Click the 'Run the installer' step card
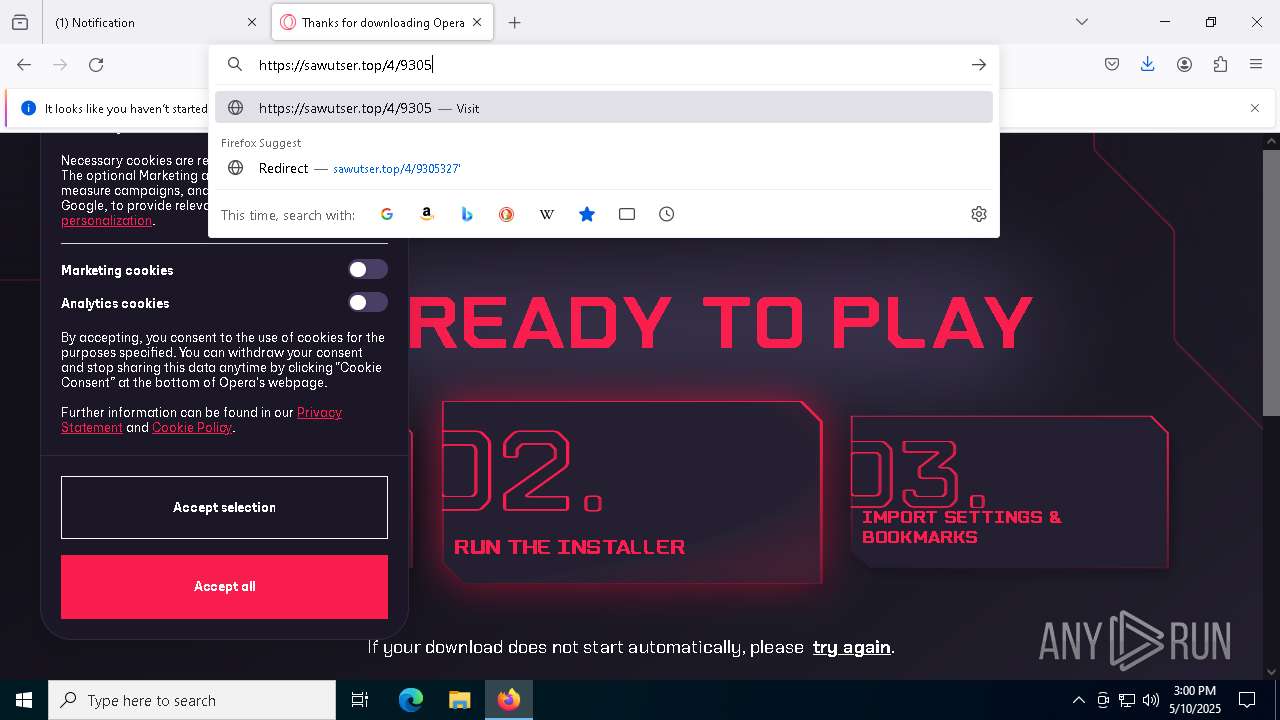The image size is (1280, 720). (632, 492)
